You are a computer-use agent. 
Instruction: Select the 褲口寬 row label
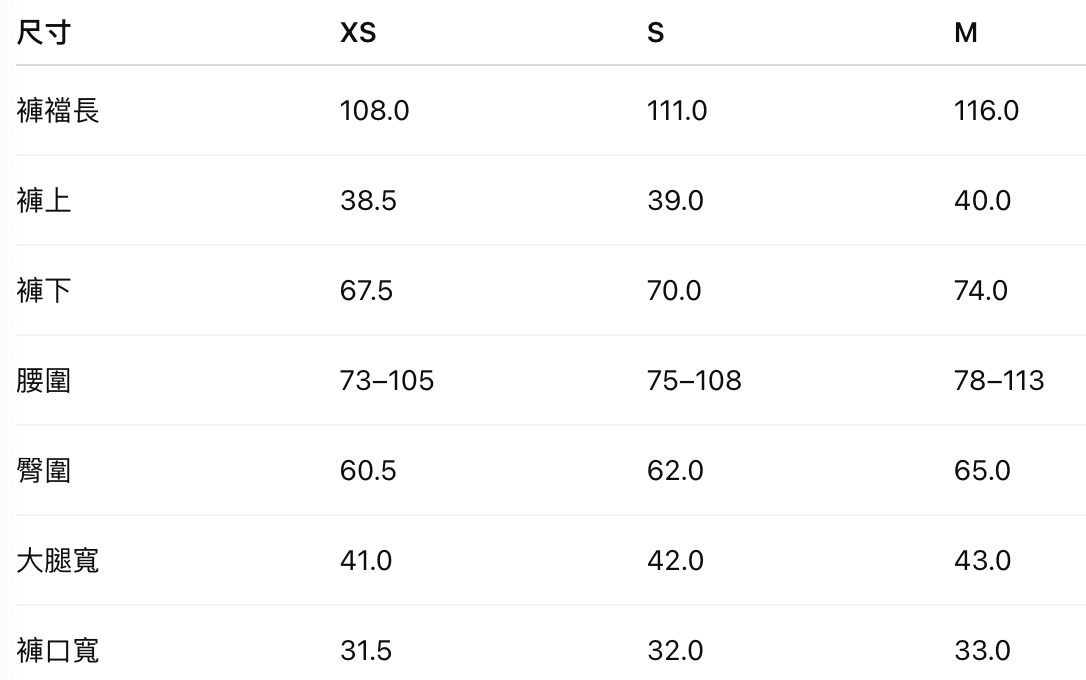(x=58, y=651)
